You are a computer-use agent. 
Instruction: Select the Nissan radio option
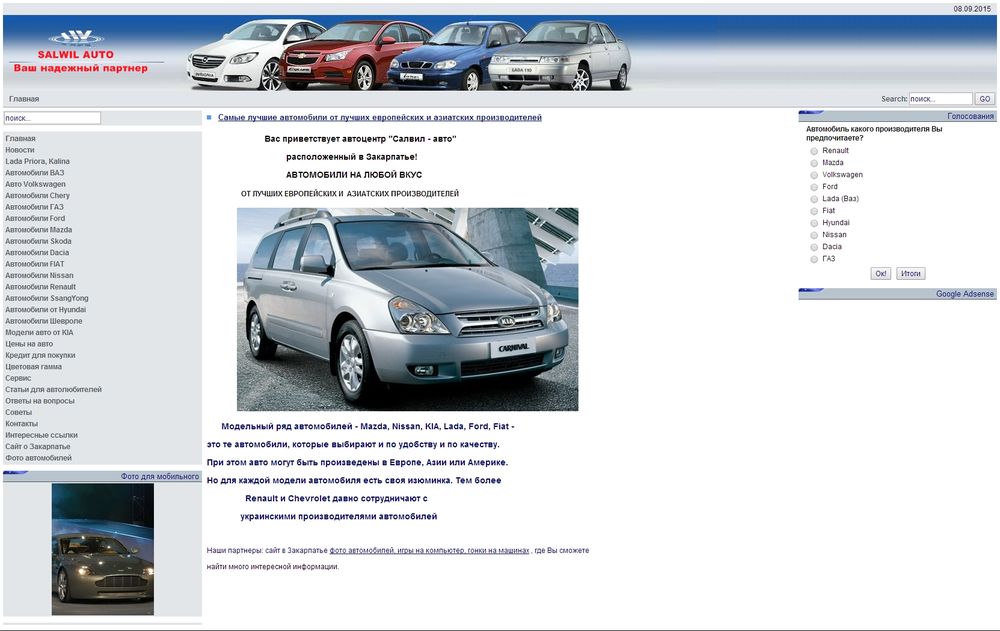[x=814, y=235]
